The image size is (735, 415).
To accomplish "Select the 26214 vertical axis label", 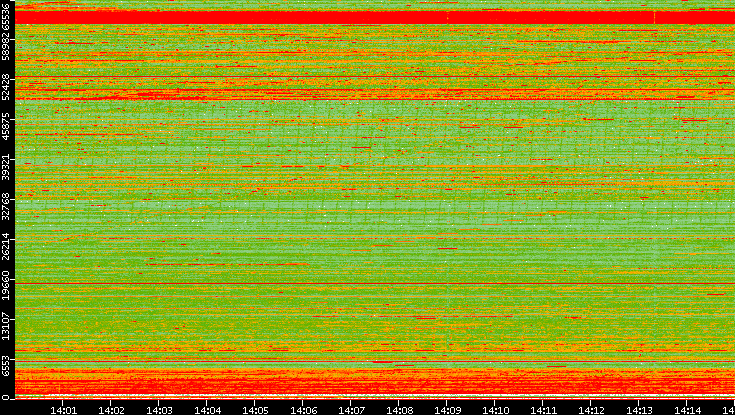I will click(5, 246).
